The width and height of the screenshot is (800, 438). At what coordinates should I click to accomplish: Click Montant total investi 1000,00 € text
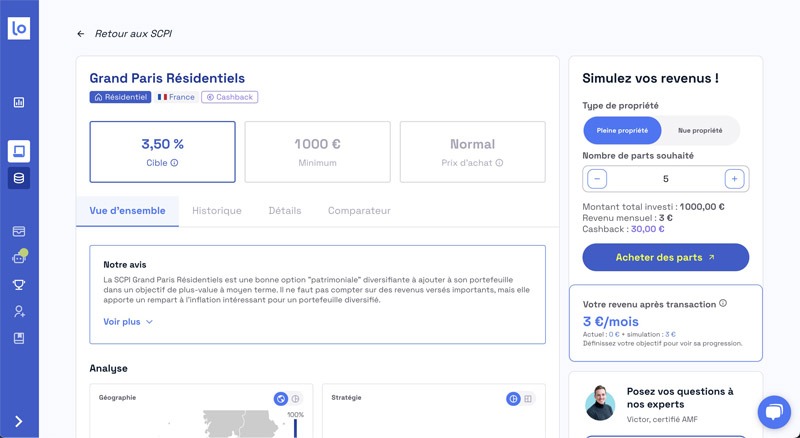coord(654,207)
